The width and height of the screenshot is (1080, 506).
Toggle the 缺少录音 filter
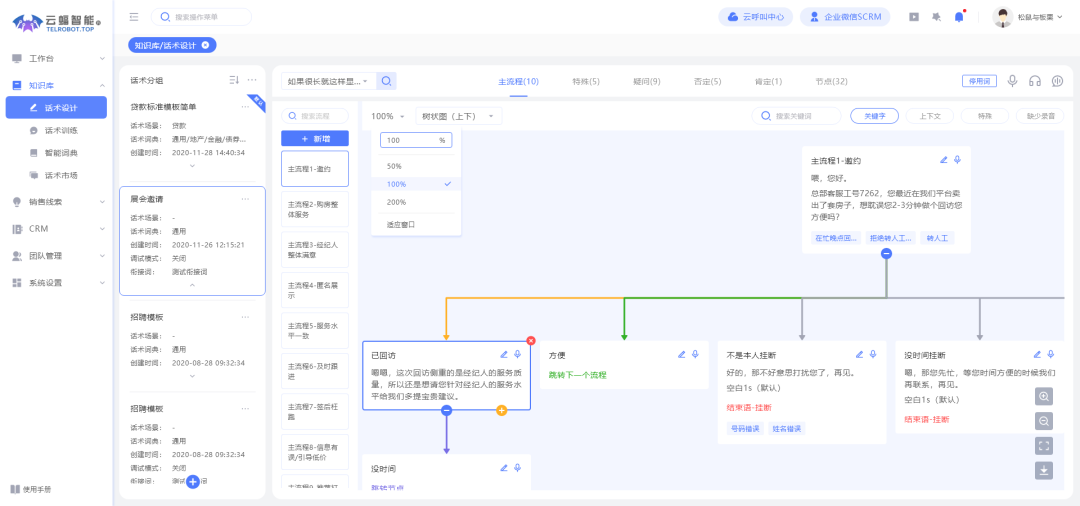1040,116
